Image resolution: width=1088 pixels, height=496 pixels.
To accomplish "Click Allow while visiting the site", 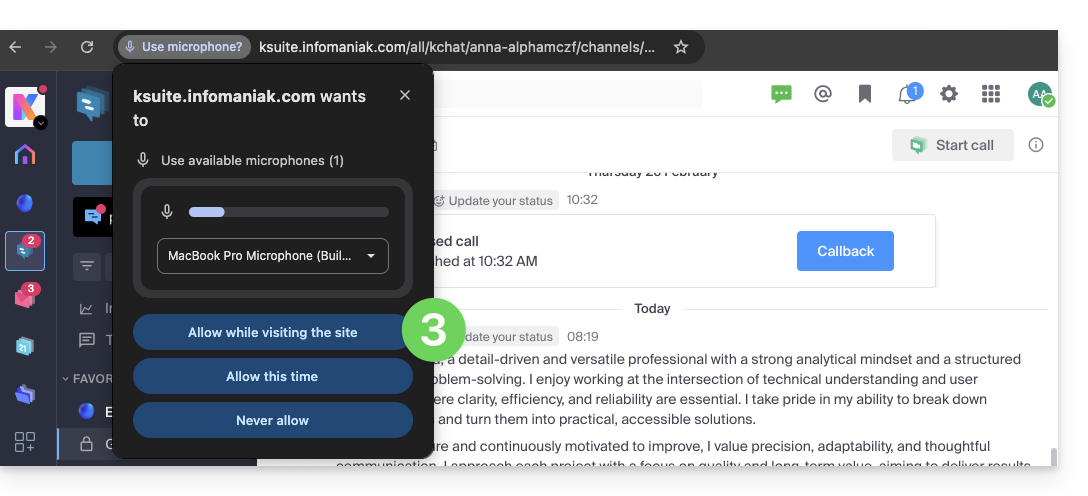I will pos(272,333).
